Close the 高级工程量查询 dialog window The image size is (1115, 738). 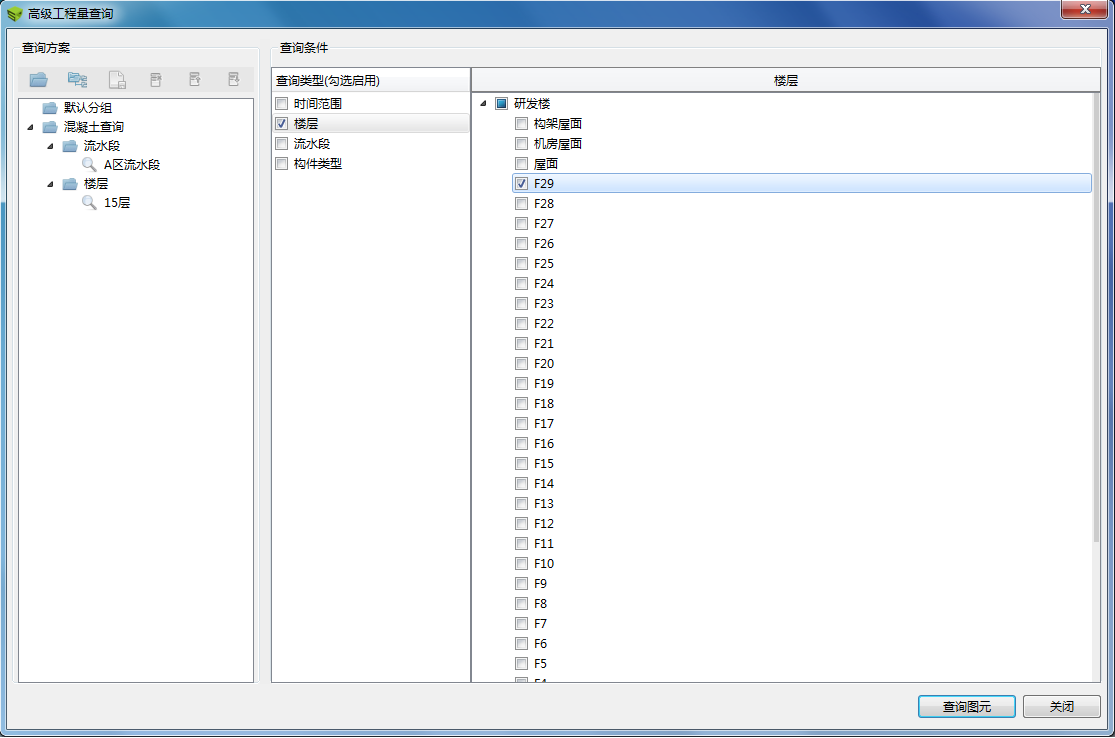(1085, 9)
